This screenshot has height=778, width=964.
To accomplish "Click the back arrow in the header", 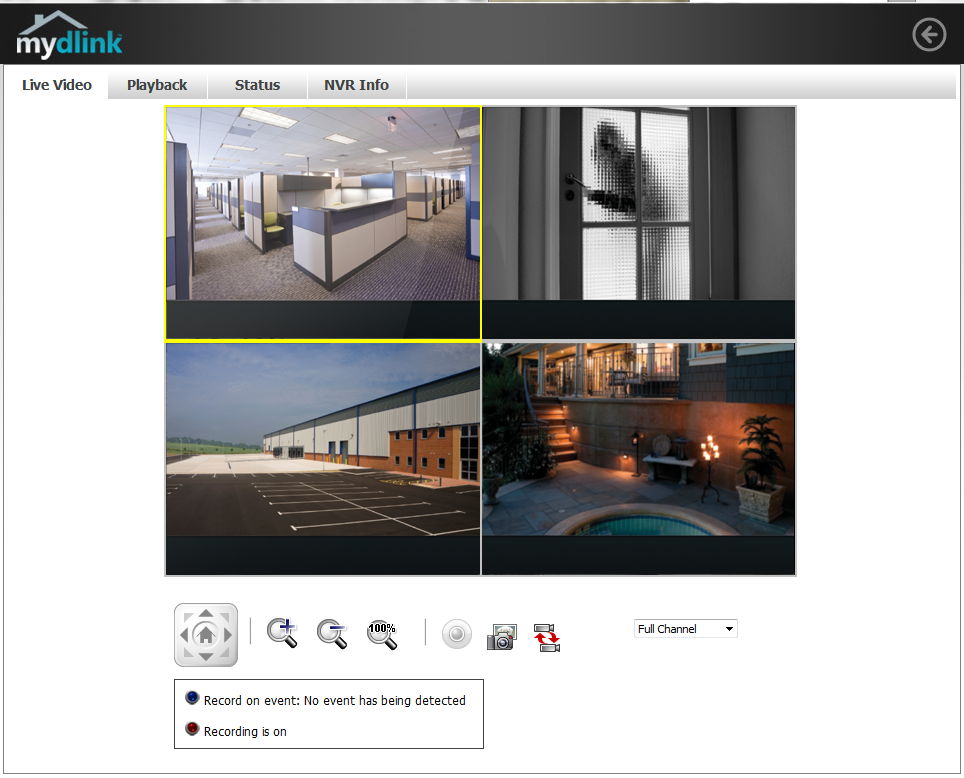I will click(929, 35).
